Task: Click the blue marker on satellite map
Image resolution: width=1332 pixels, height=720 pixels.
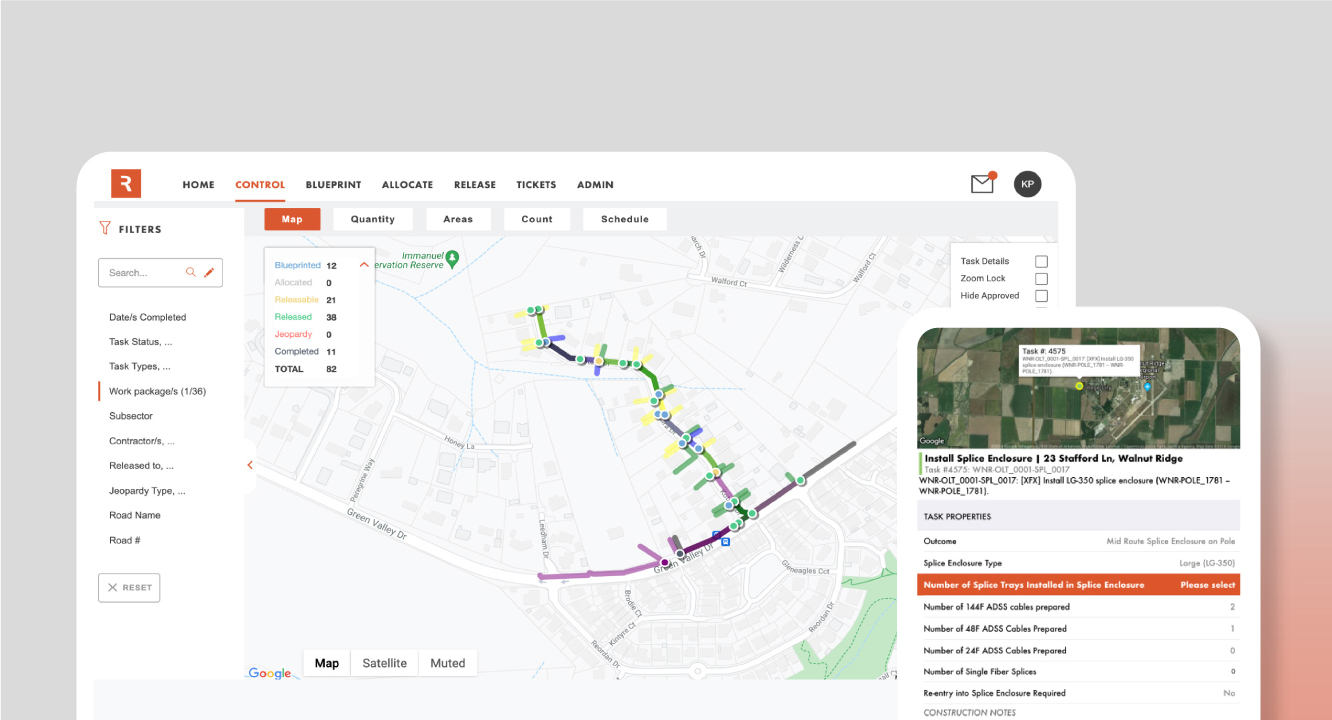Action: [x=1147, y=386]
